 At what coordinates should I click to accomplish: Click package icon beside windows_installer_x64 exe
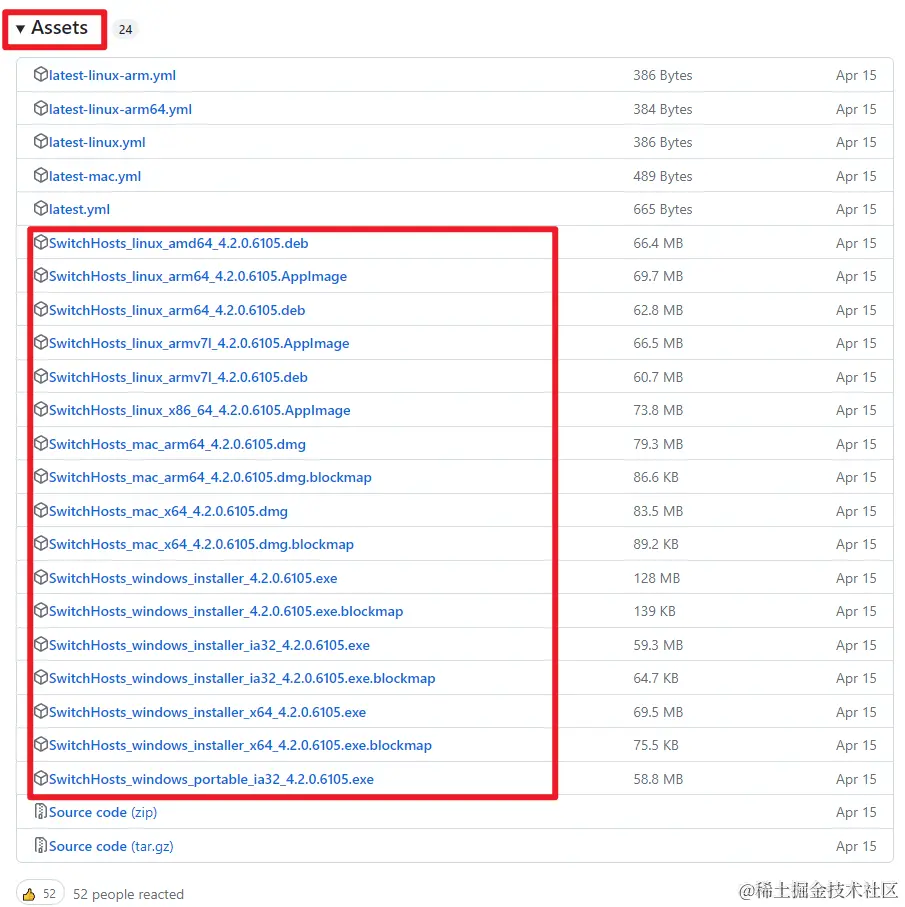coord(40,712)
